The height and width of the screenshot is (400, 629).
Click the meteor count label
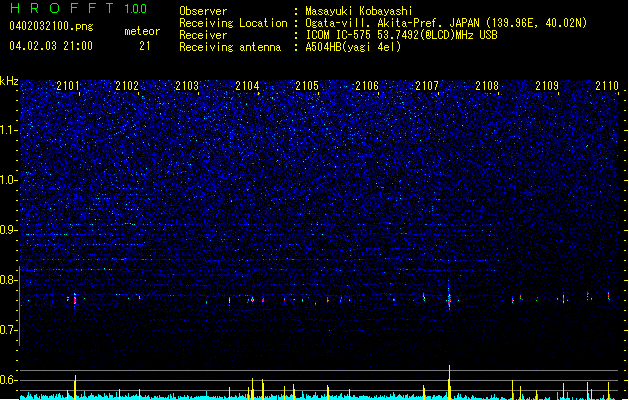point(142,31)
